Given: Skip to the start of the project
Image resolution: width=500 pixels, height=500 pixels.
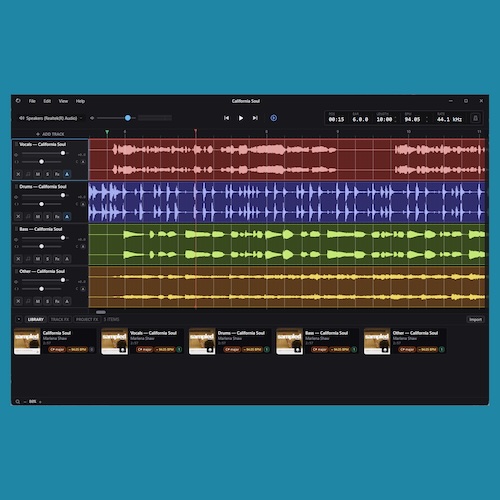Looking at the screenshot, I should coord(226,118).
